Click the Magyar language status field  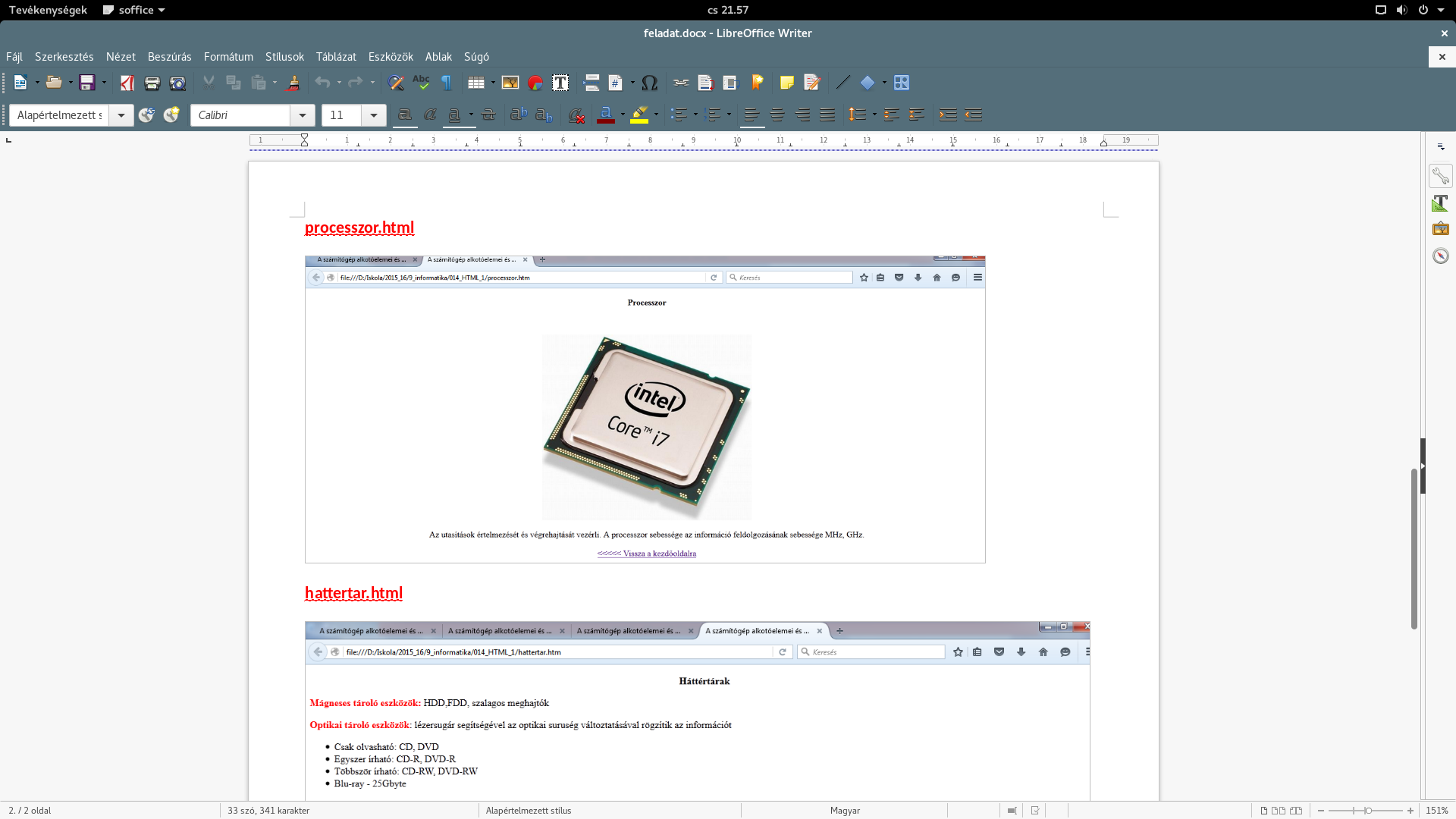(845, 811)
